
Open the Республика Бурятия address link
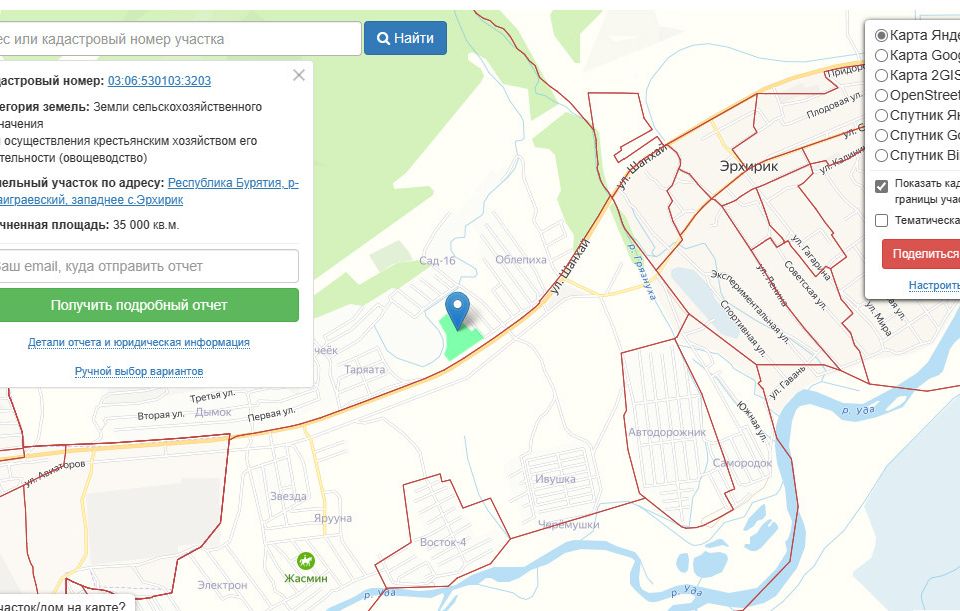pyautogui.click(x=232, y=183)
